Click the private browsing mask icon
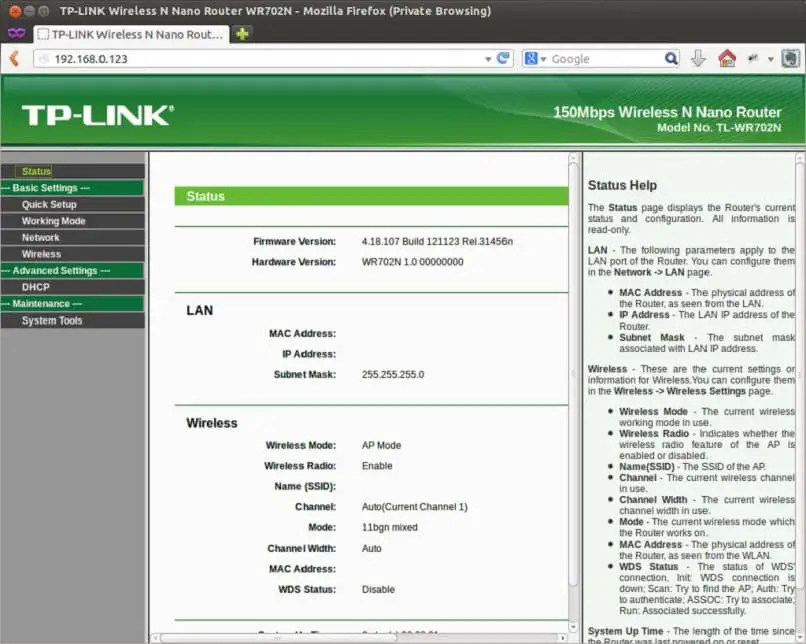Screen dimensions: 806x644 click(16, 34)
